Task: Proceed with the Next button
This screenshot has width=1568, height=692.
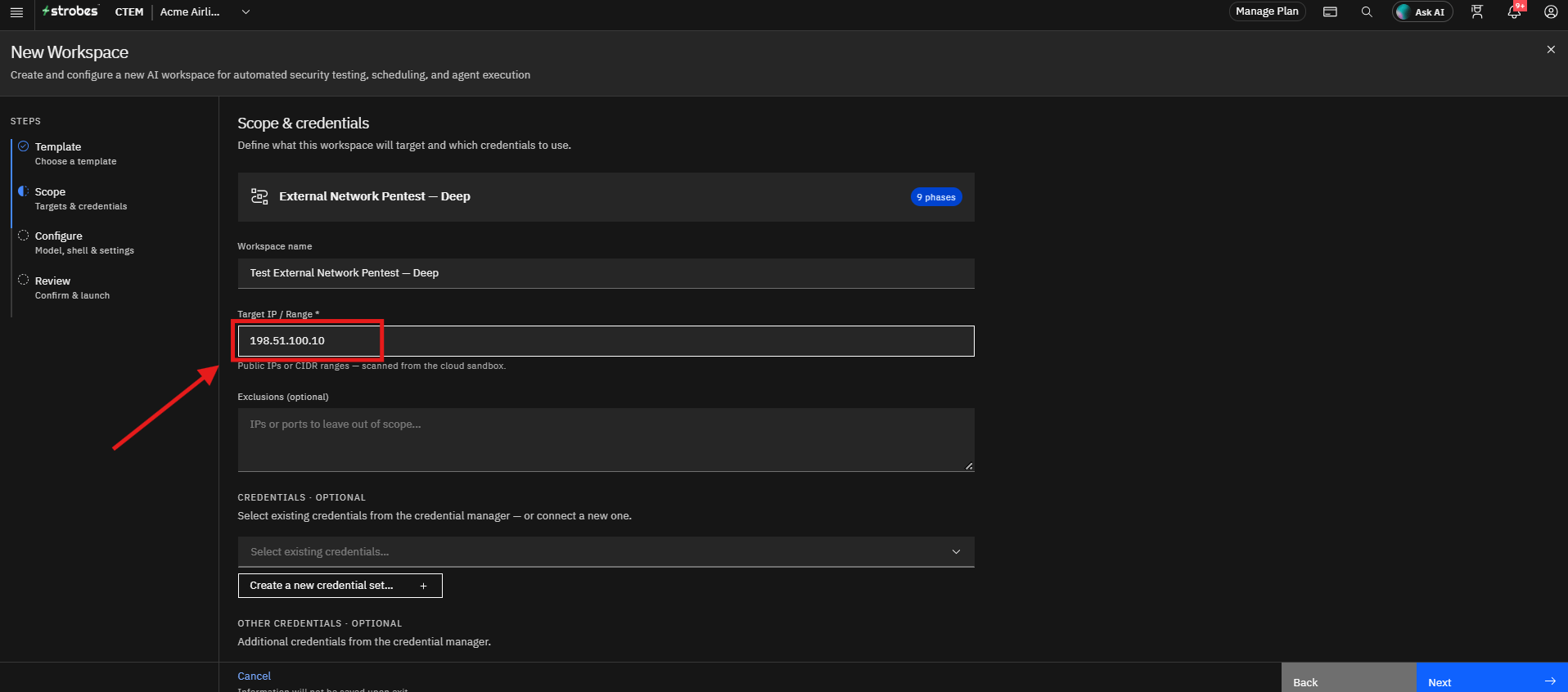Action: pos(1492,678)
